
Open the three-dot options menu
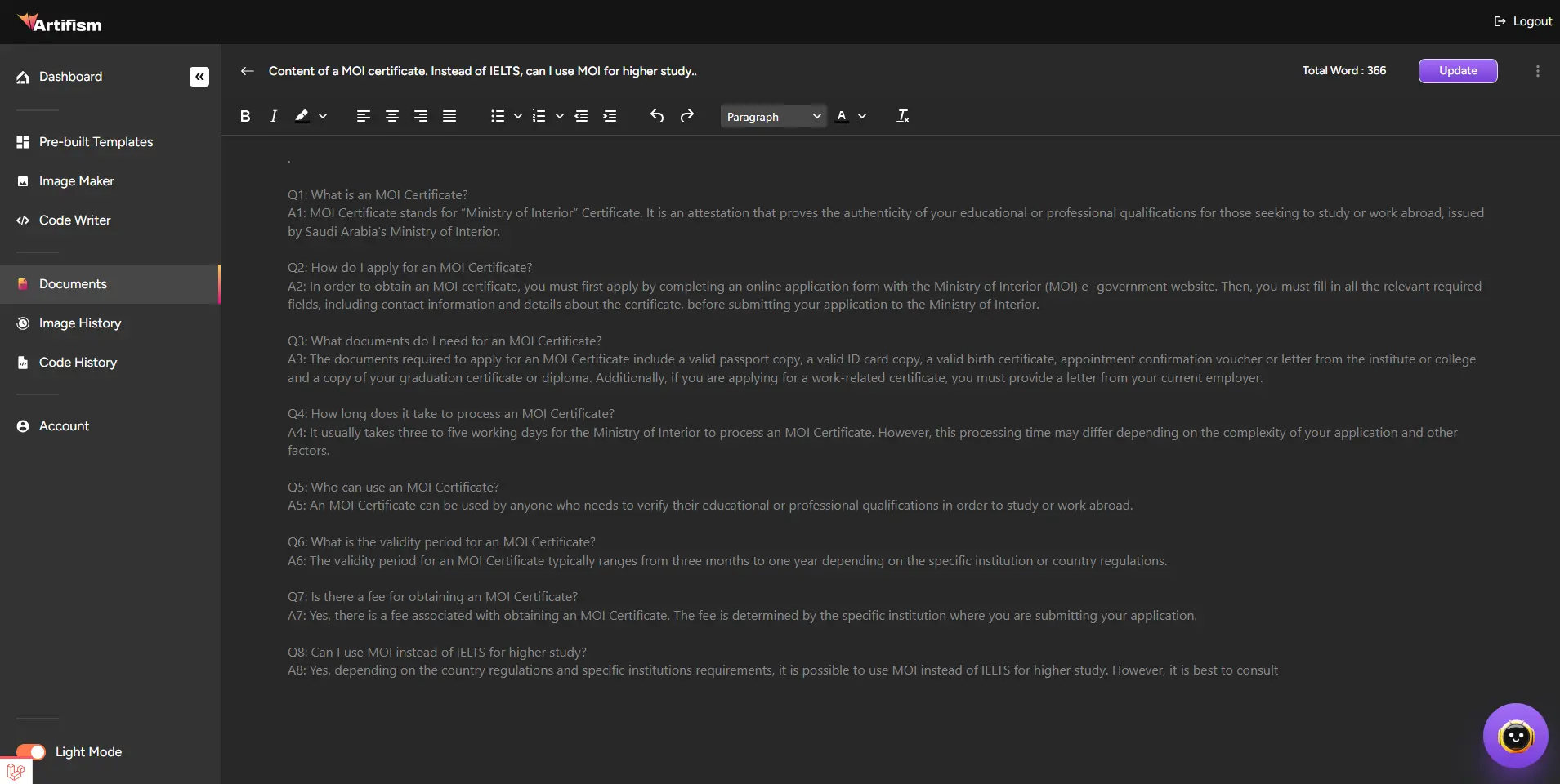[x=1538, y=71]
